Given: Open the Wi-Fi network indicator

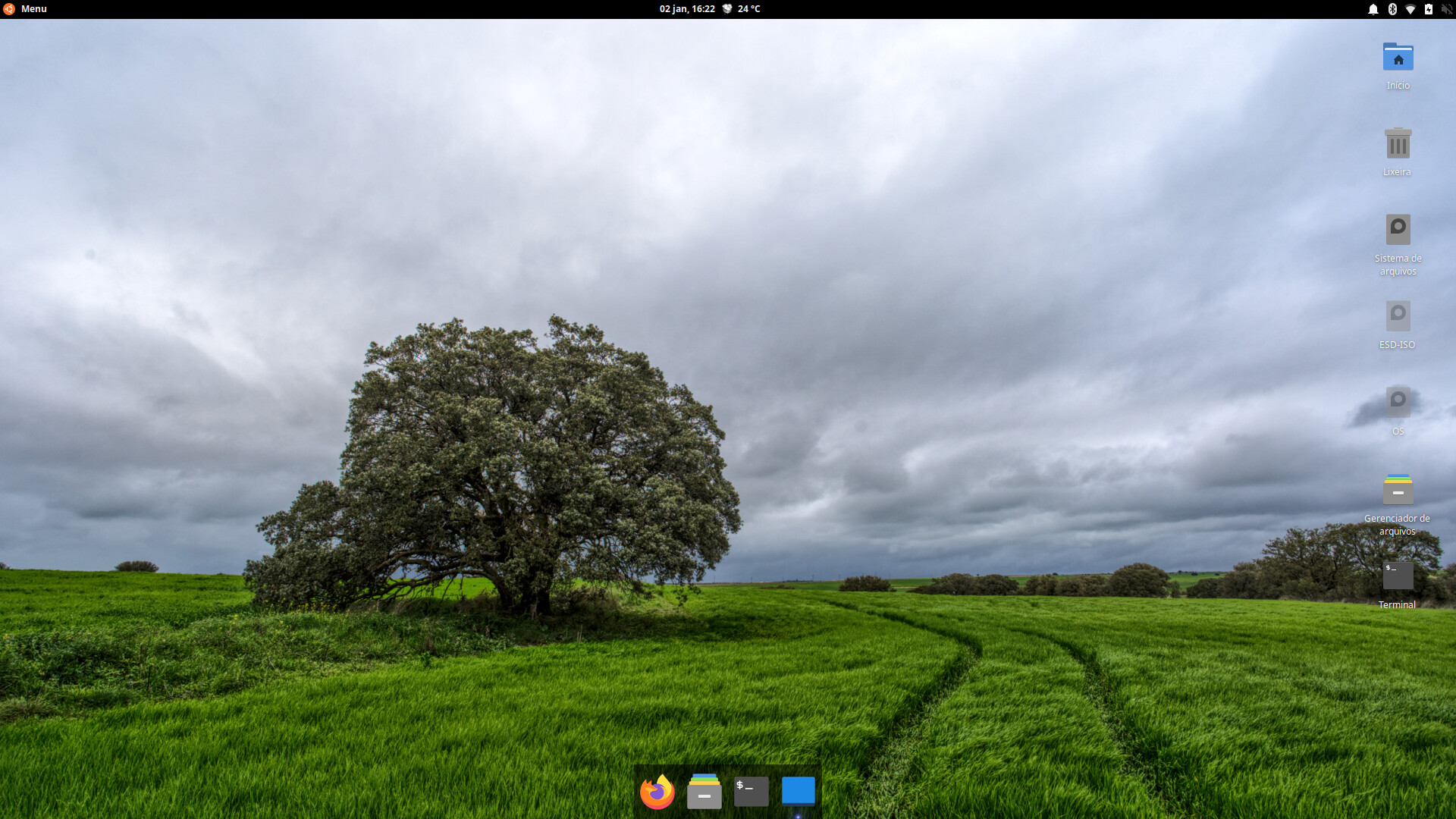Looking at the screenshot, I should 1410,9.
